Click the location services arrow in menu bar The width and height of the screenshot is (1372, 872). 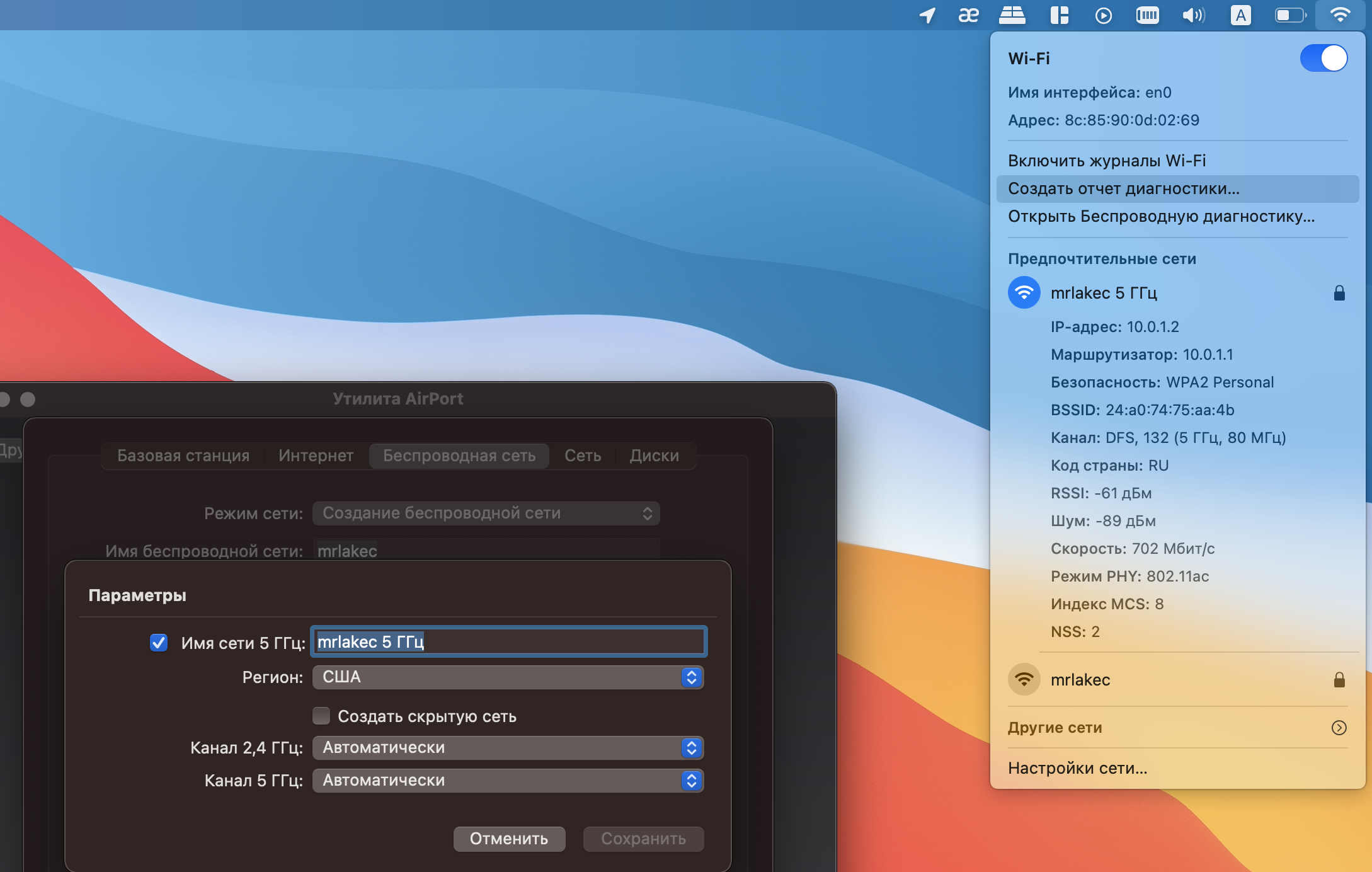[927, 15]
